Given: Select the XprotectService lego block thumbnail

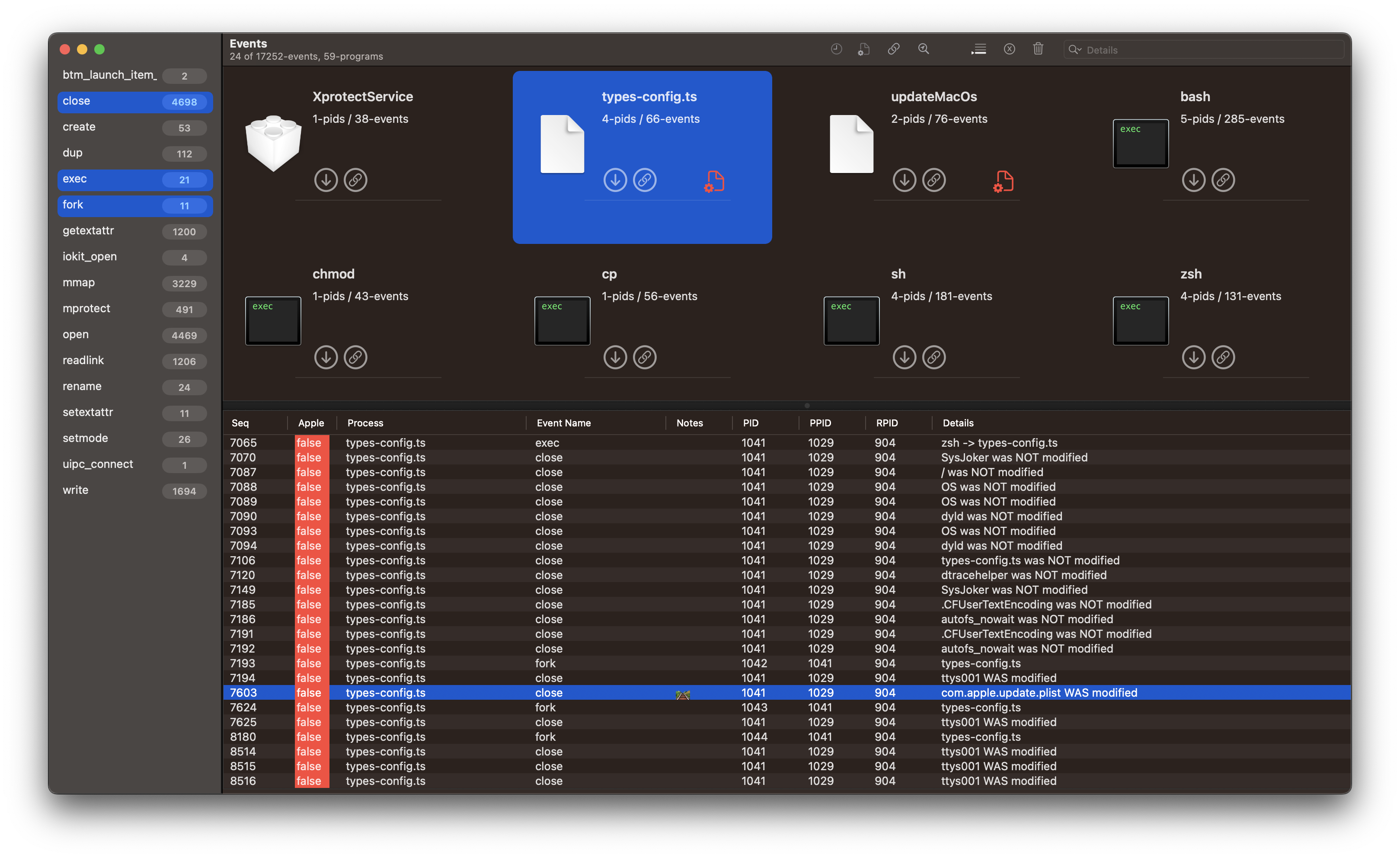Looking at the screenshot, I should click(x=273, y=143).
